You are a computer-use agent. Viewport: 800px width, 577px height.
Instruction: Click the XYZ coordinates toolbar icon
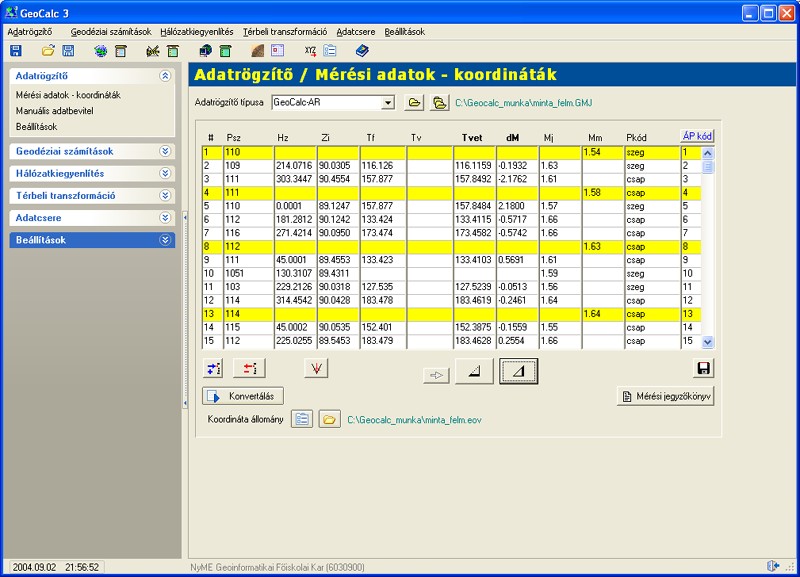click(310, 51)
